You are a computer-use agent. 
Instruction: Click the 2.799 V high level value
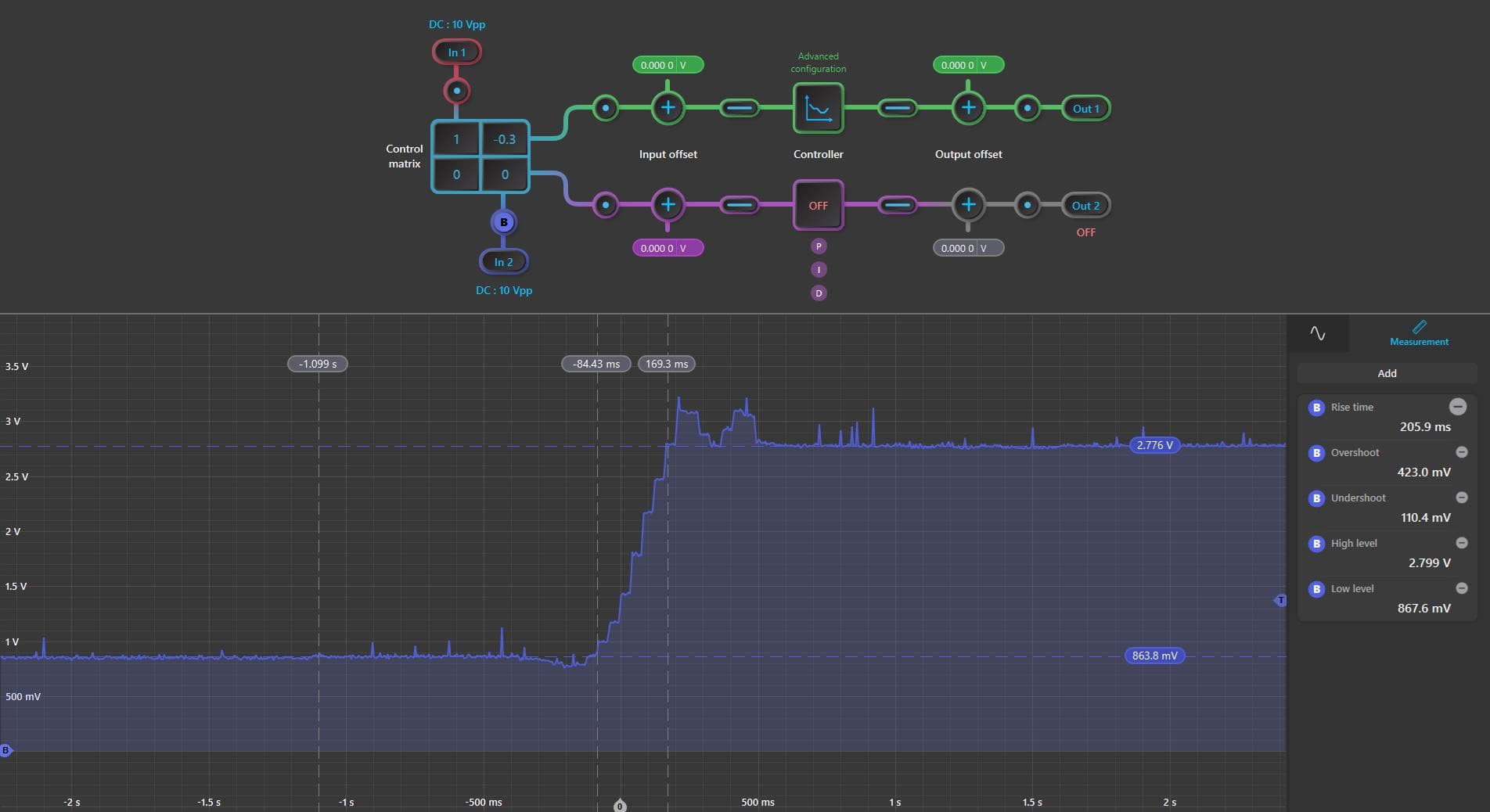1429,563
